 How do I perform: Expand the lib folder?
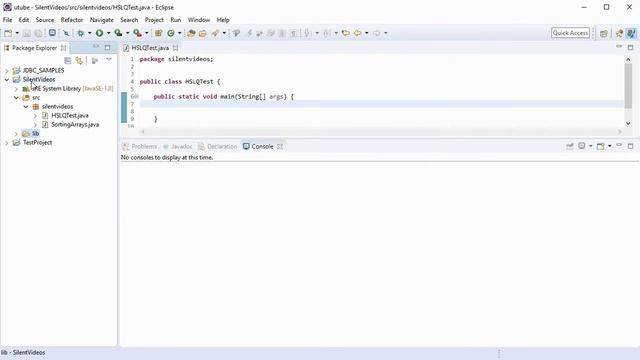pyautogui.click(x=16, y=133)
